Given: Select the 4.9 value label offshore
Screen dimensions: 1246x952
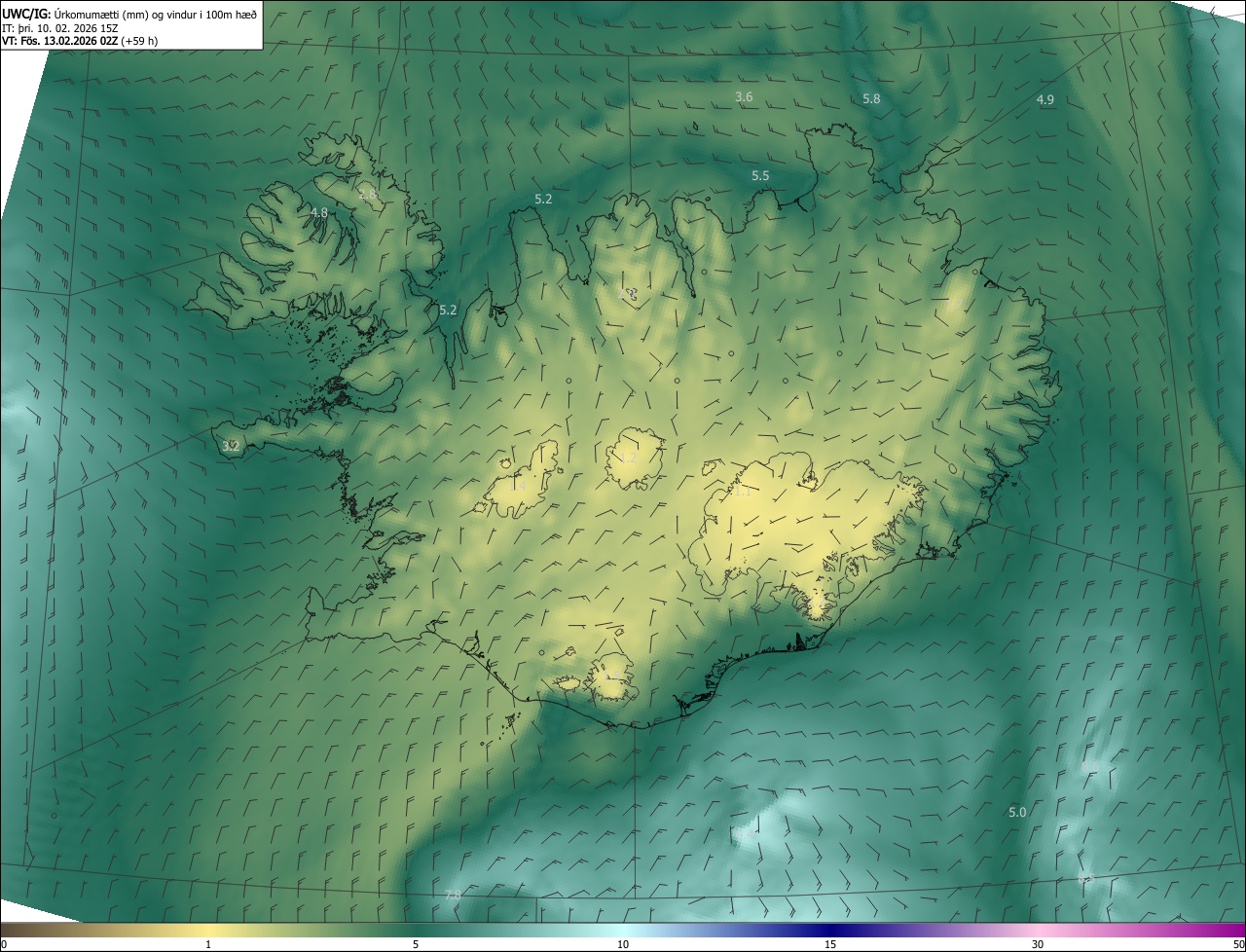Looking at the screenshot, I should [1044, 99].
